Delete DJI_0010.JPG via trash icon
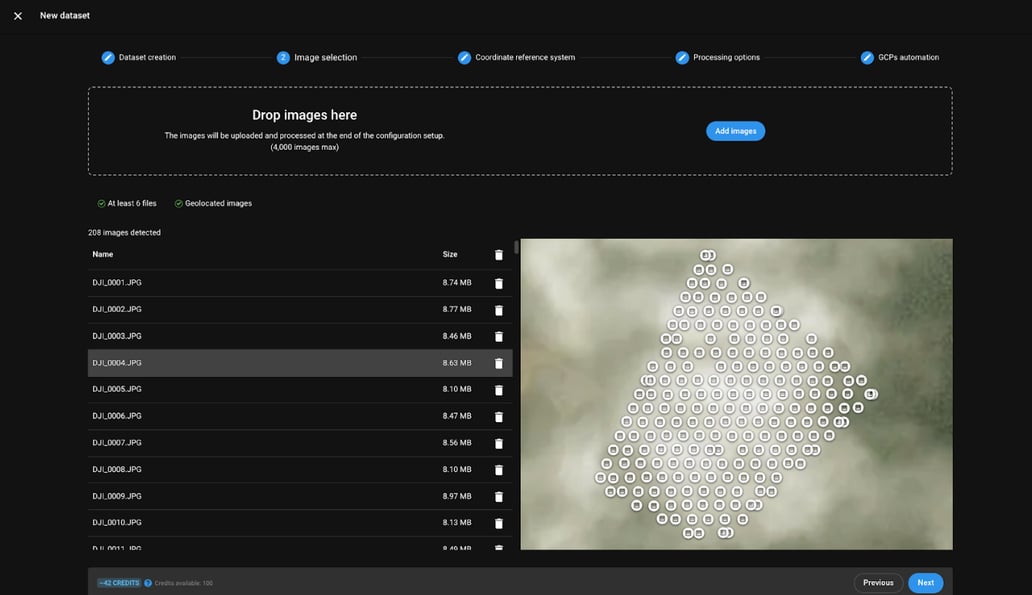 [499, 523]
